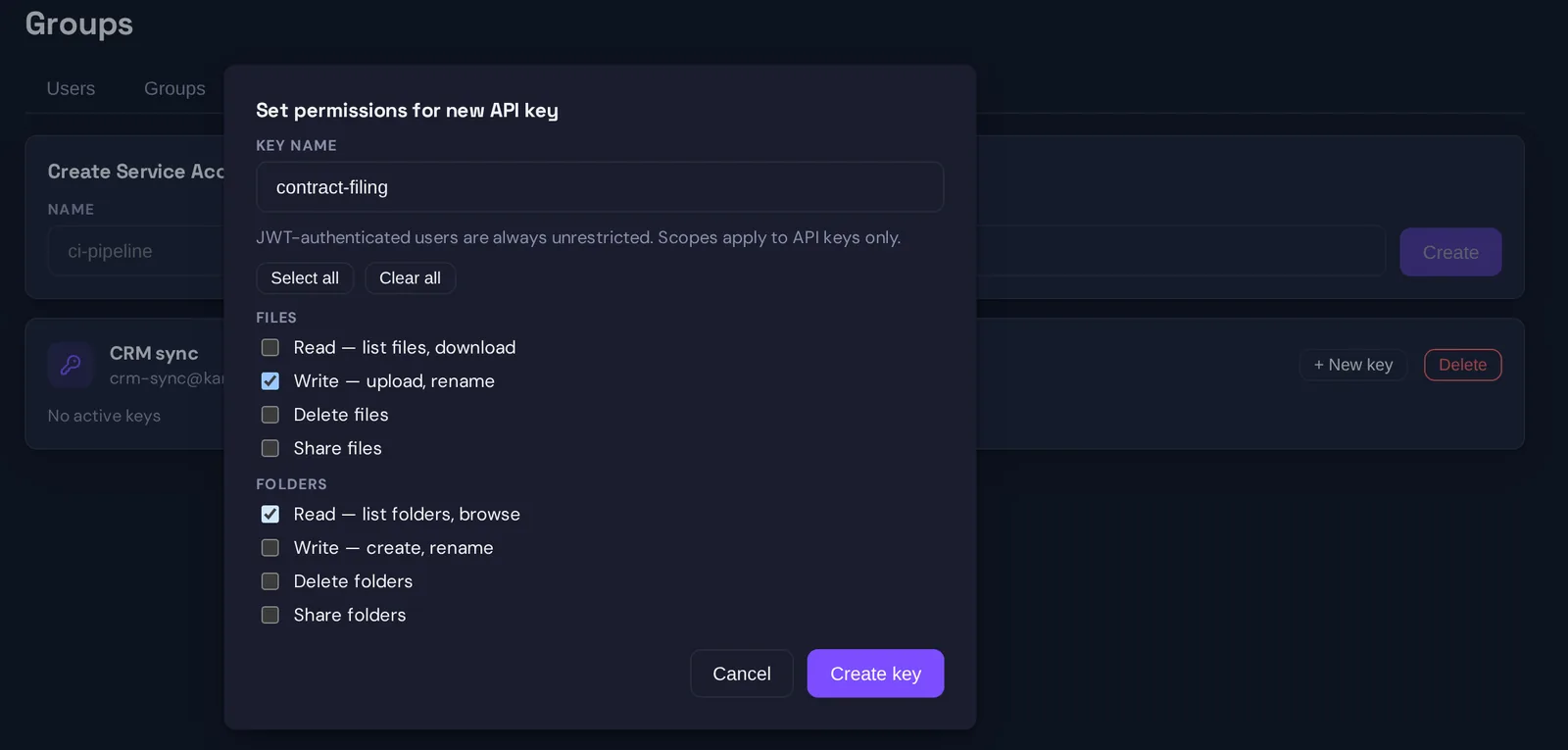
Task: Click the FILES section heading
Action: click(276, 318)
